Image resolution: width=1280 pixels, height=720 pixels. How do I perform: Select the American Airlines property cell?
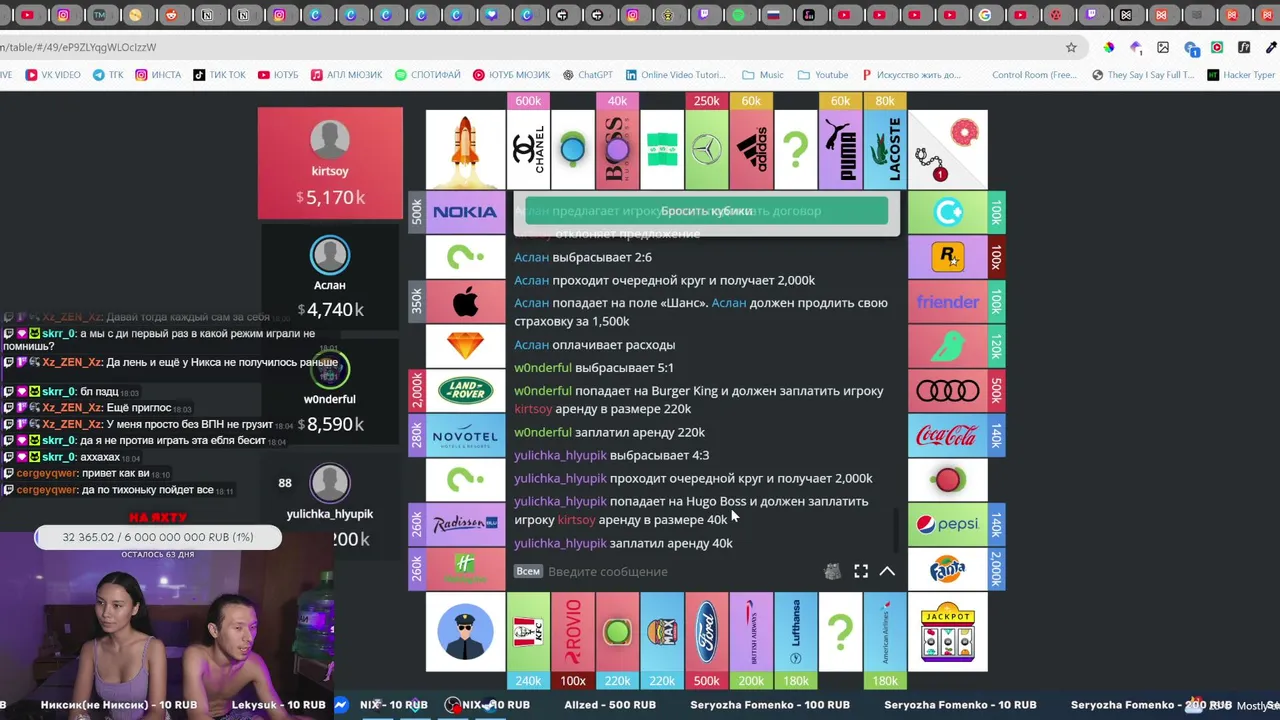tap(885, 632)
